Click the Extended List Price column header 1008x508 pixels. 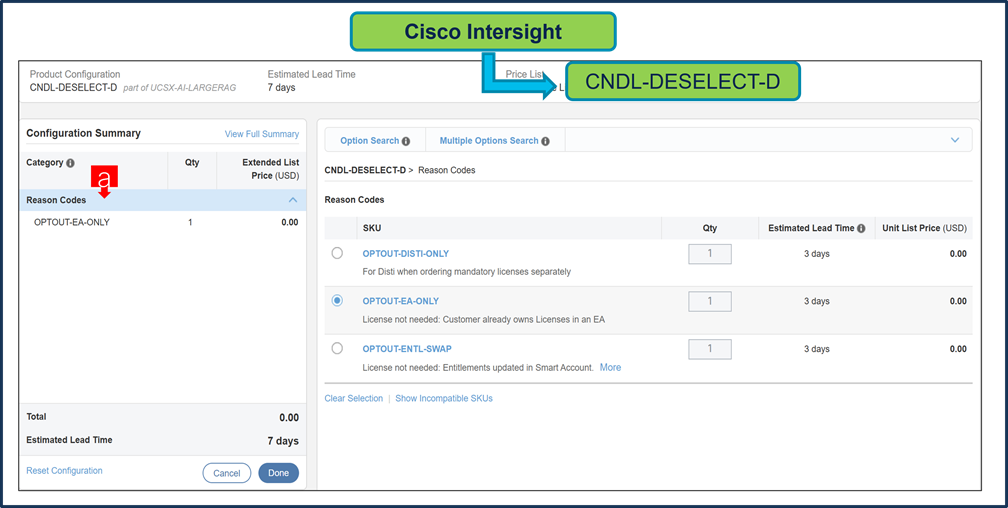[271, 169]
